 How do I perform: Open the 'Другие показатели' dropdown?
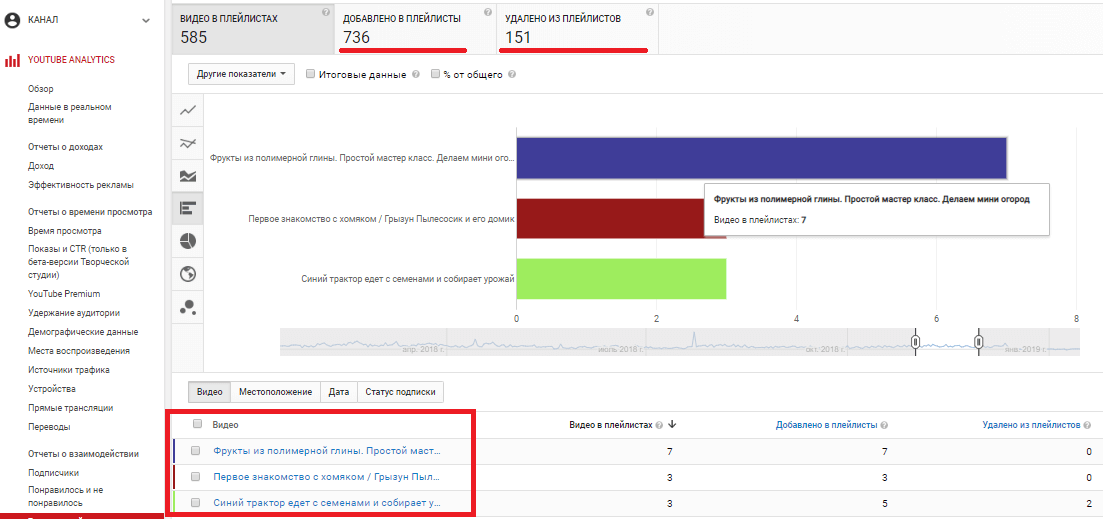[x=241, y=74]
